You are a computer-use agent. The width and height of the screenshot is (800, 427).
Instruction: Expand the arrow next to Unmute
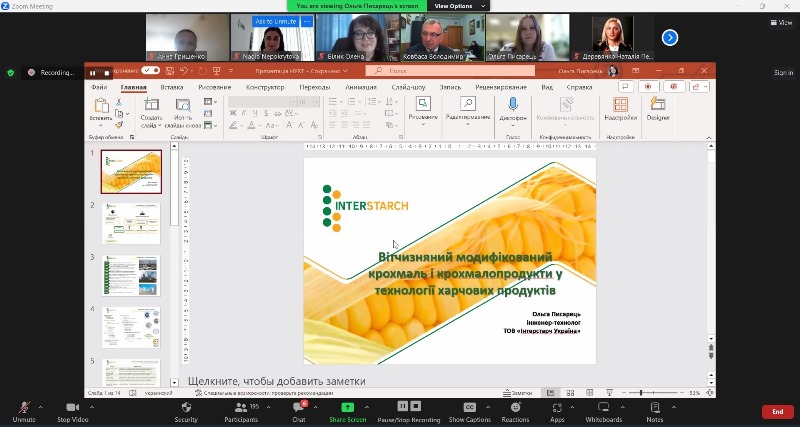point(40,407)
